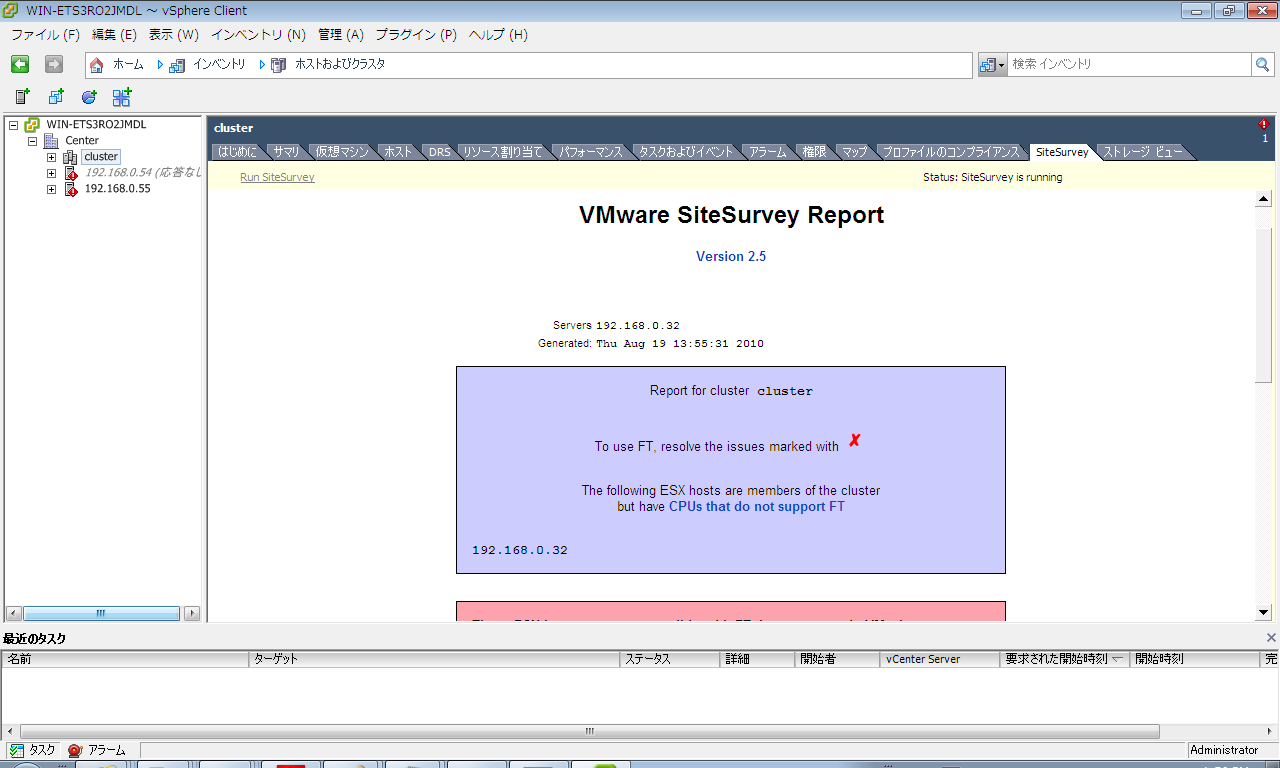Open the インベントリ (N) menu
Screen dimensions: 1280x768
(x=258, y=35)
